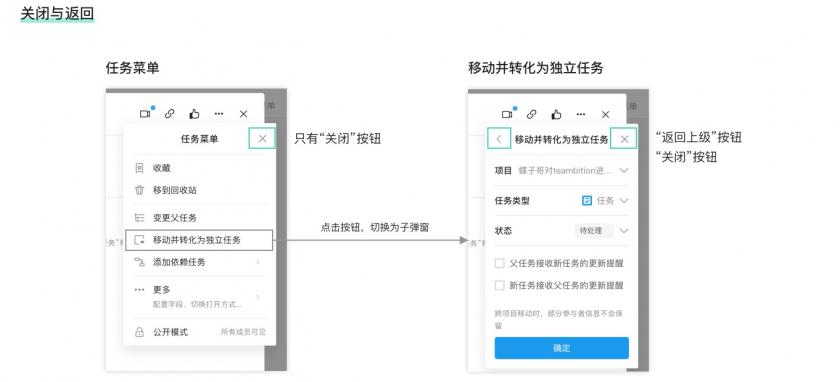Check 父任务接收新任务的更新提醒 checkbox
Viewport: 840px width, 382px height.
coord(499,263)
